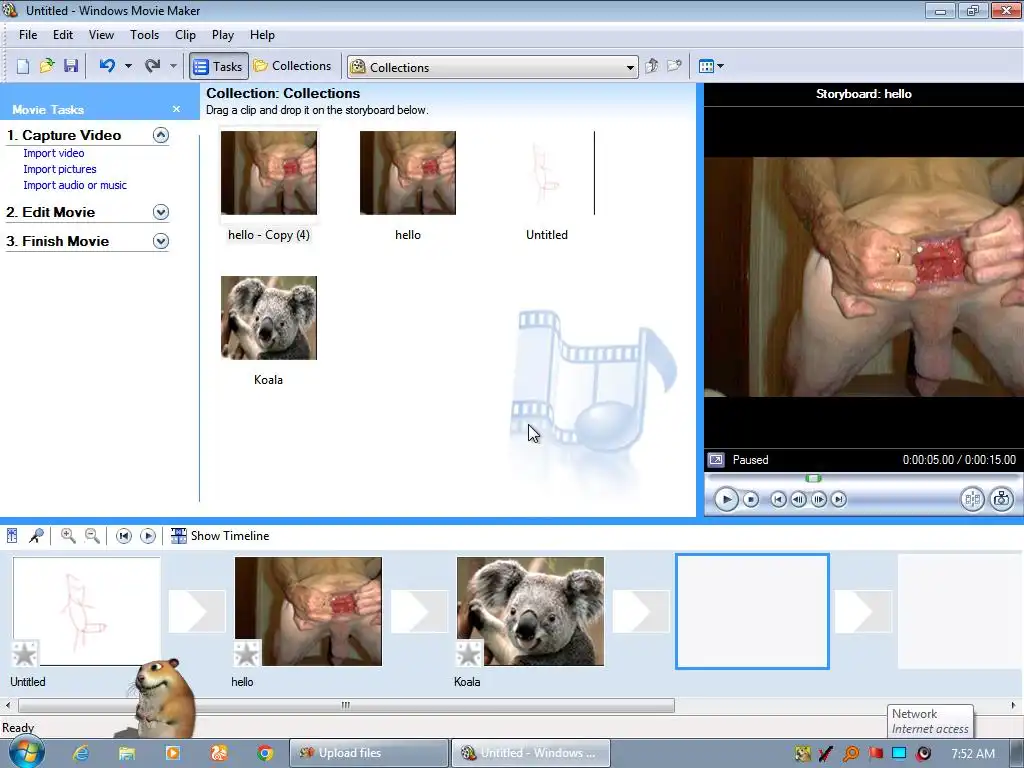
Task: Jump back to previous clip in monitor
Action: [x=778, y=500]
